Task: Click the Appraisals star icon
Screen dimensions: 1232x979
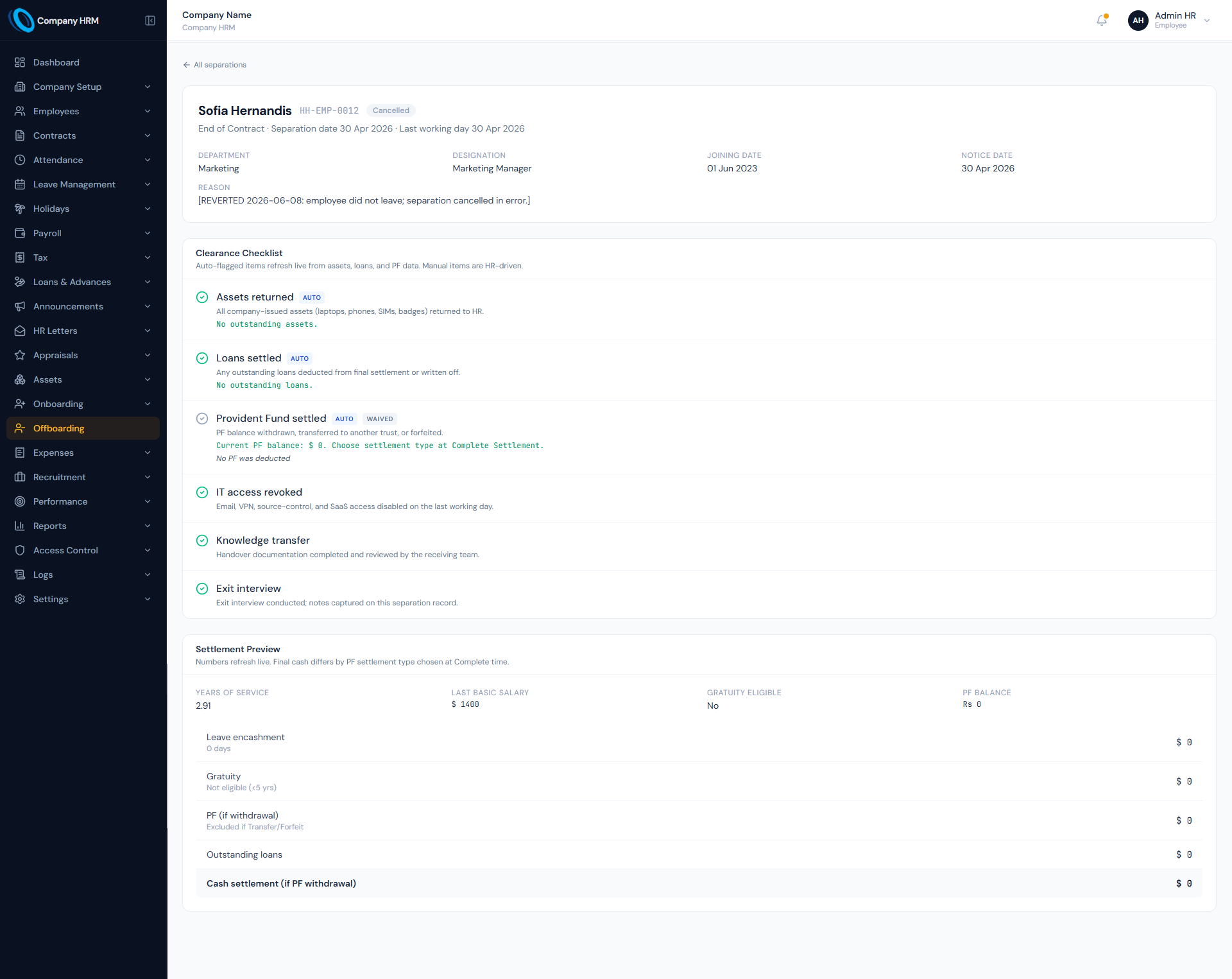Action: pos(20,355)
